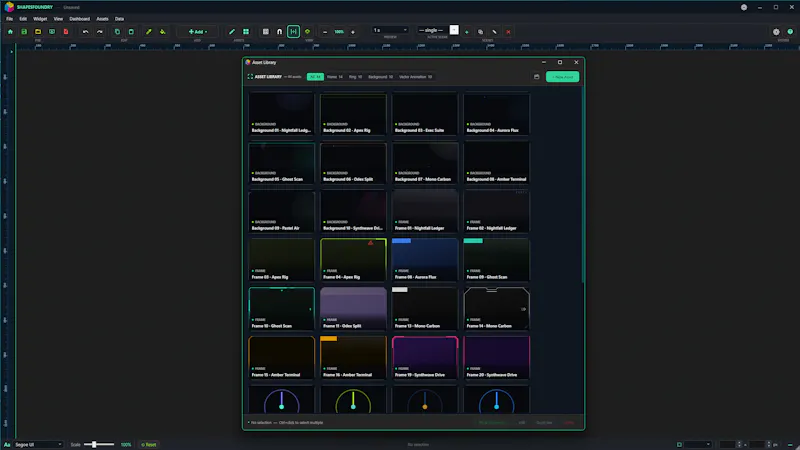The height and width of the screenshot is (450, 800).
Task: Open the bottom-right status bar dropdown
Action: point(697,445)
